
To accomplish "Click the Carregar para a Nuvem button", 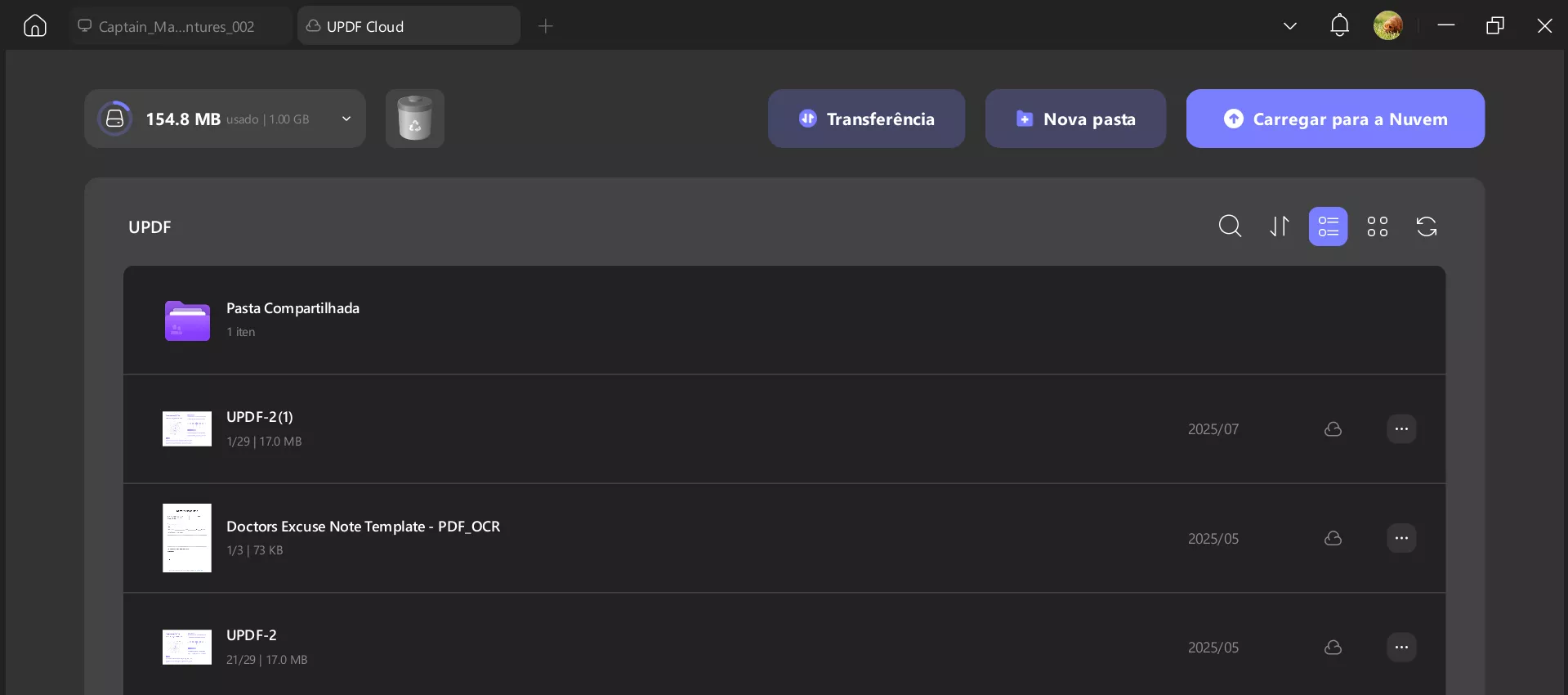I will (1335, 119).
